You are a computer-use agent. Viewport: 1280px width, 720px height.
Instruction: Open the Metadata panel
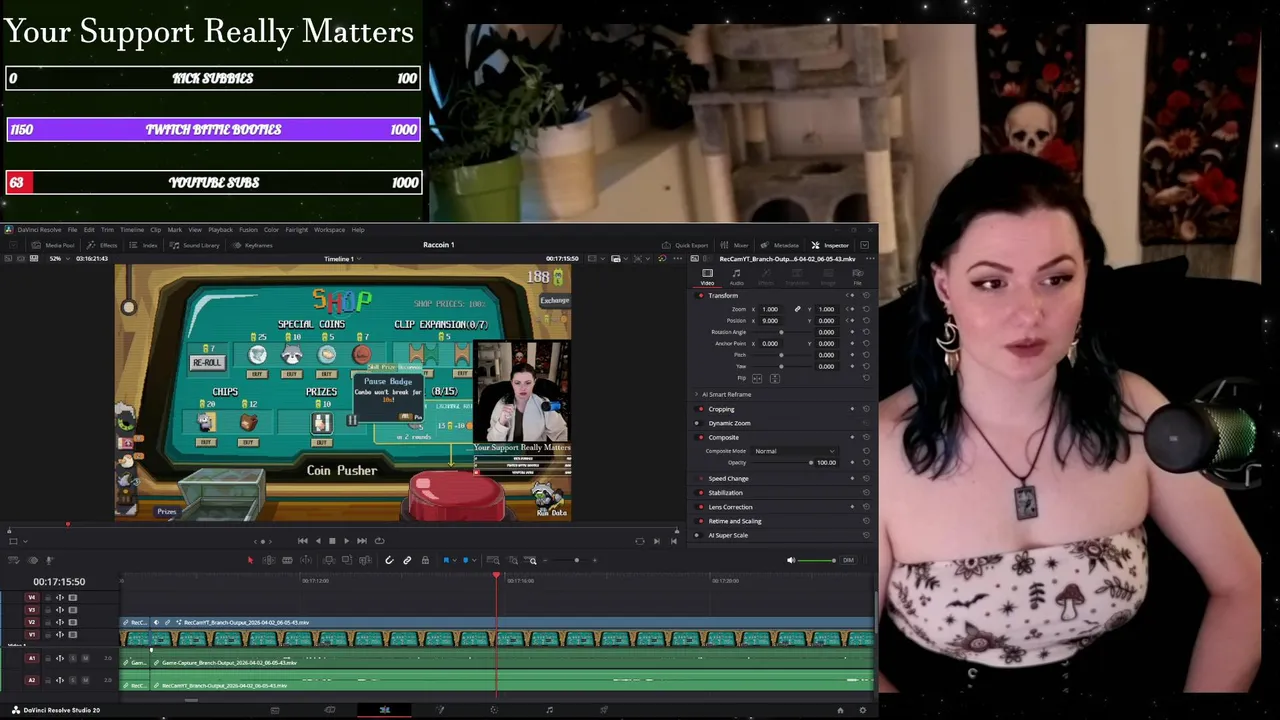click(780, 245)
